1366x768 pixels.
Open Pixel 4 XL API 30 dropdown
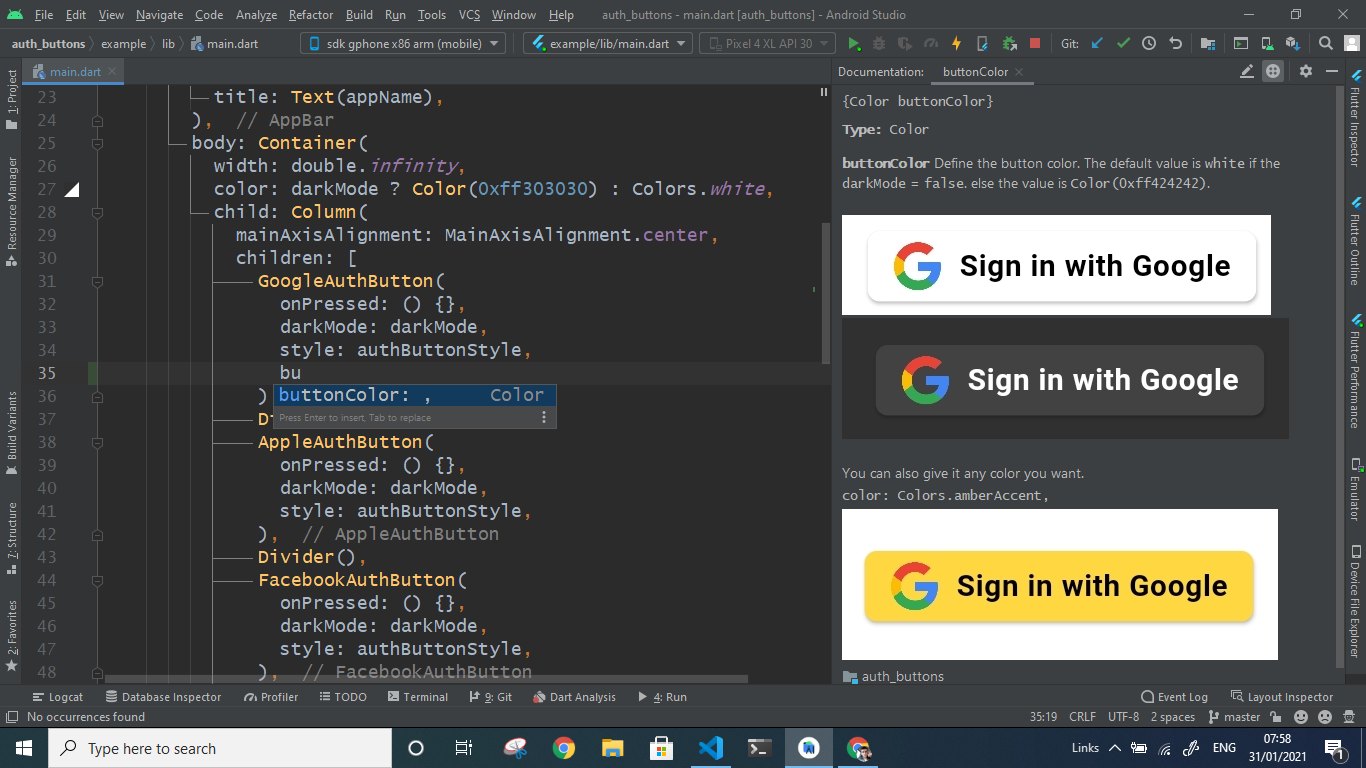(x=769, y=44)
